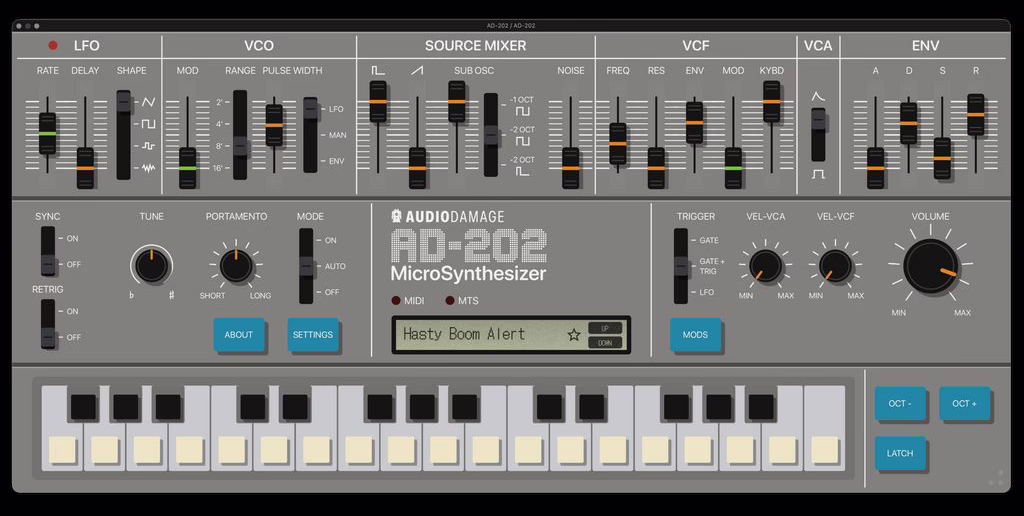Click the VCA gate shape icon
The image size is (1024, 516).
point(818,174)
